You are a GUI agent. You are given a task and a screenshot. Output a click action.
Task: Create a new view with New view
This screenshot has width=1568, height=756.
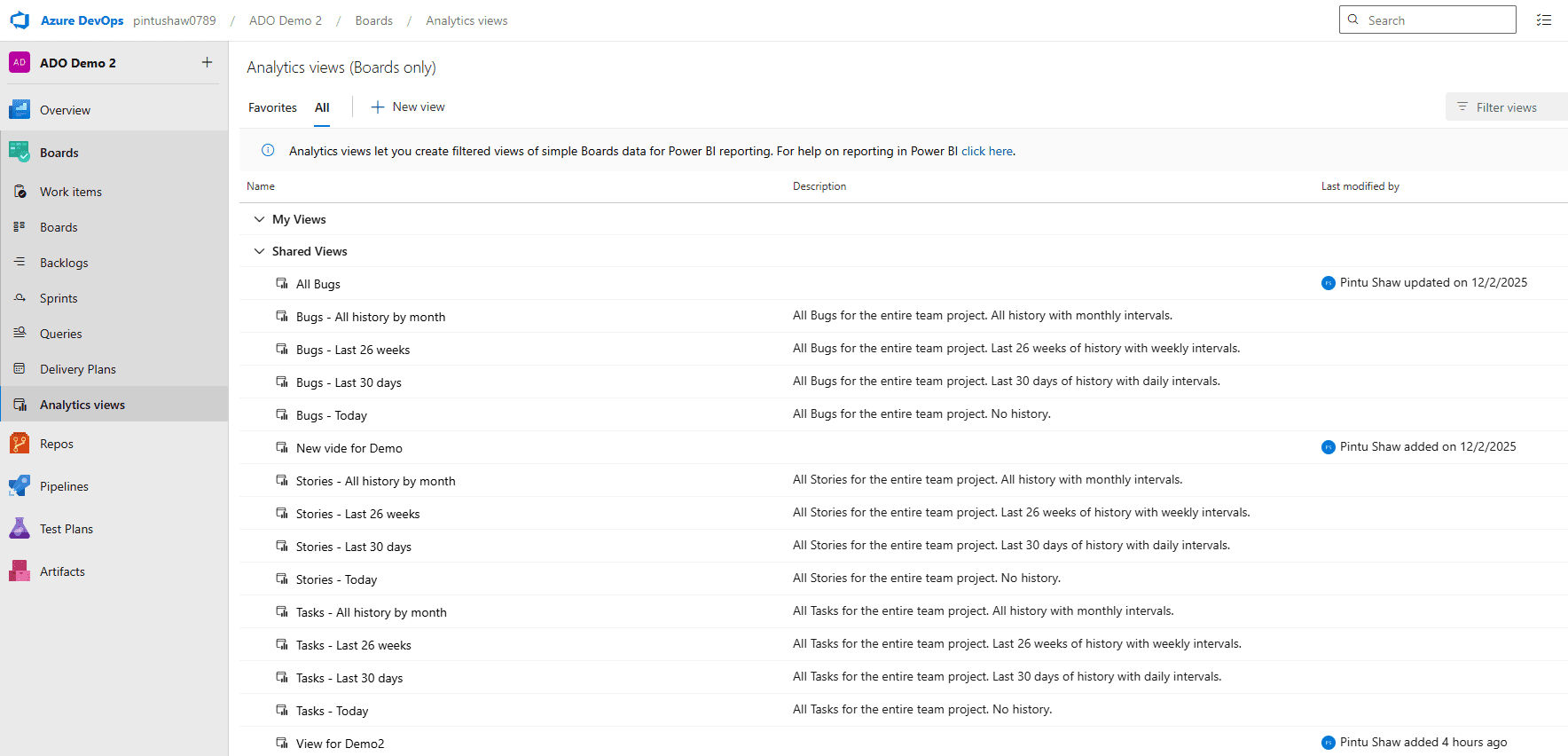pos(408,107)
